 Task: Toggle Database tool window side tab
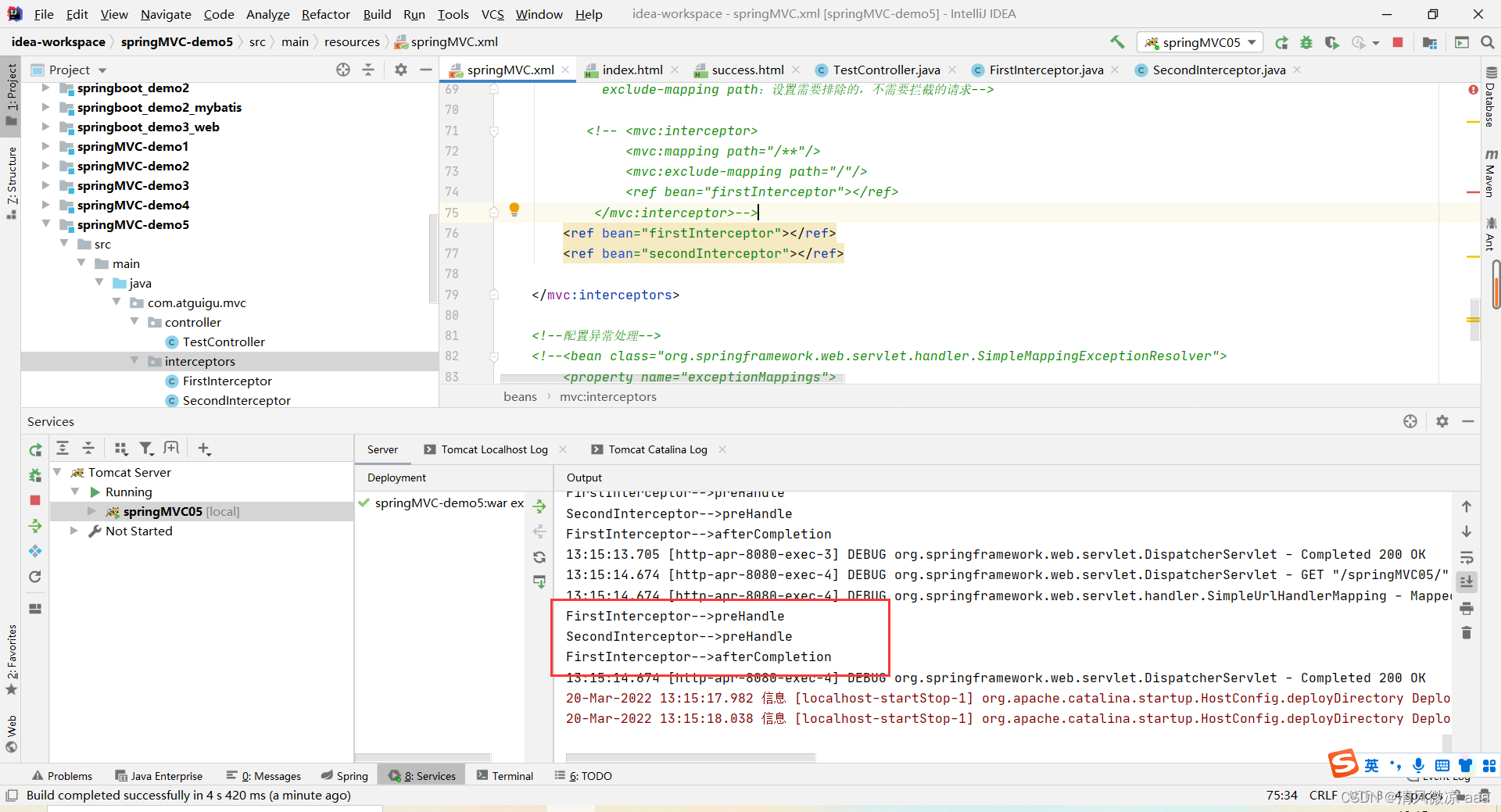[x=1490, y=97]
